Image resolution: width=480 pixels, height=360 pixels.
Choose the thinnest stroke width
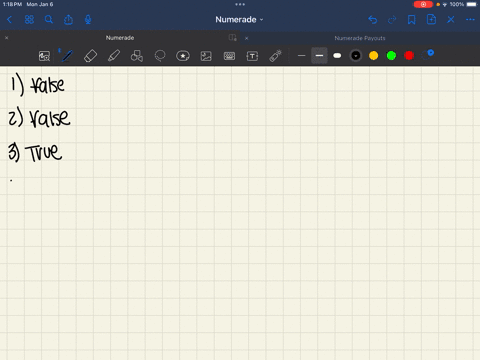click(301, 56)
